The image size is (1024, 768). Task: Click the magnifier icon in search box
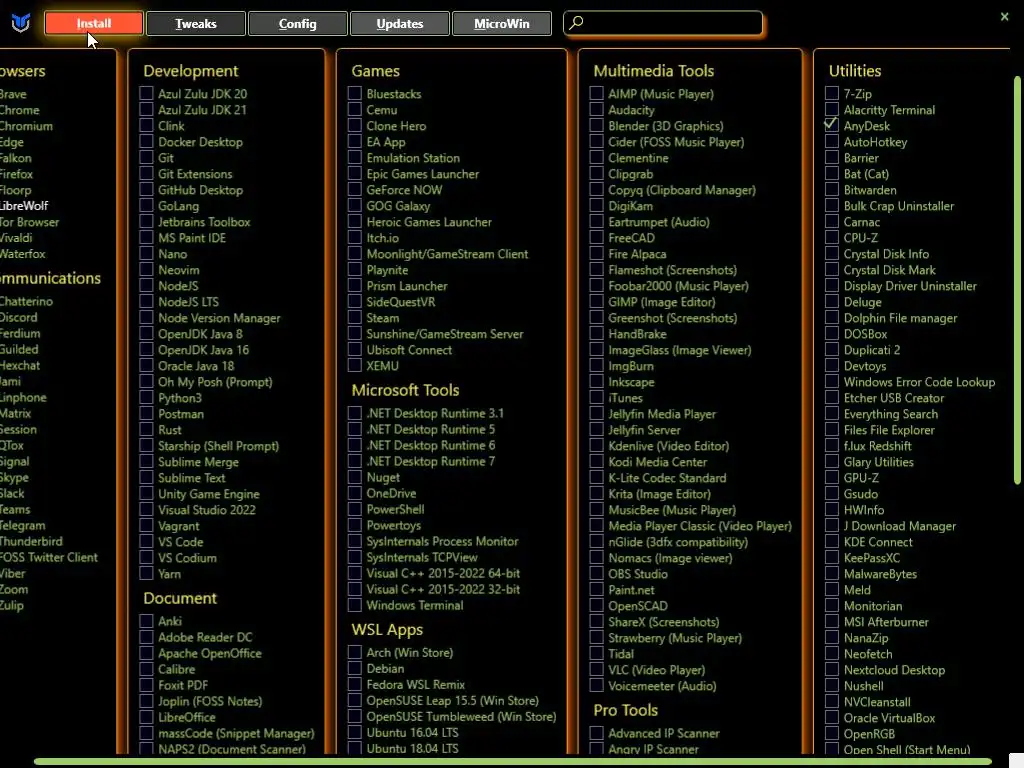[576, 23]
